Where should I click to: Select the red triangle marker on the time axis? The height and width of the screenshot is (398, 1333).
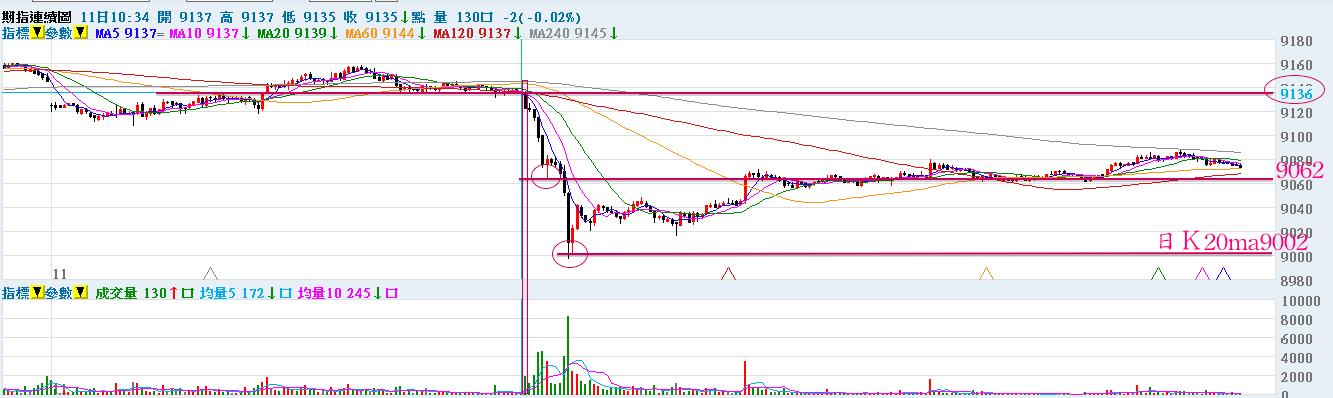(x=729, y=273)
